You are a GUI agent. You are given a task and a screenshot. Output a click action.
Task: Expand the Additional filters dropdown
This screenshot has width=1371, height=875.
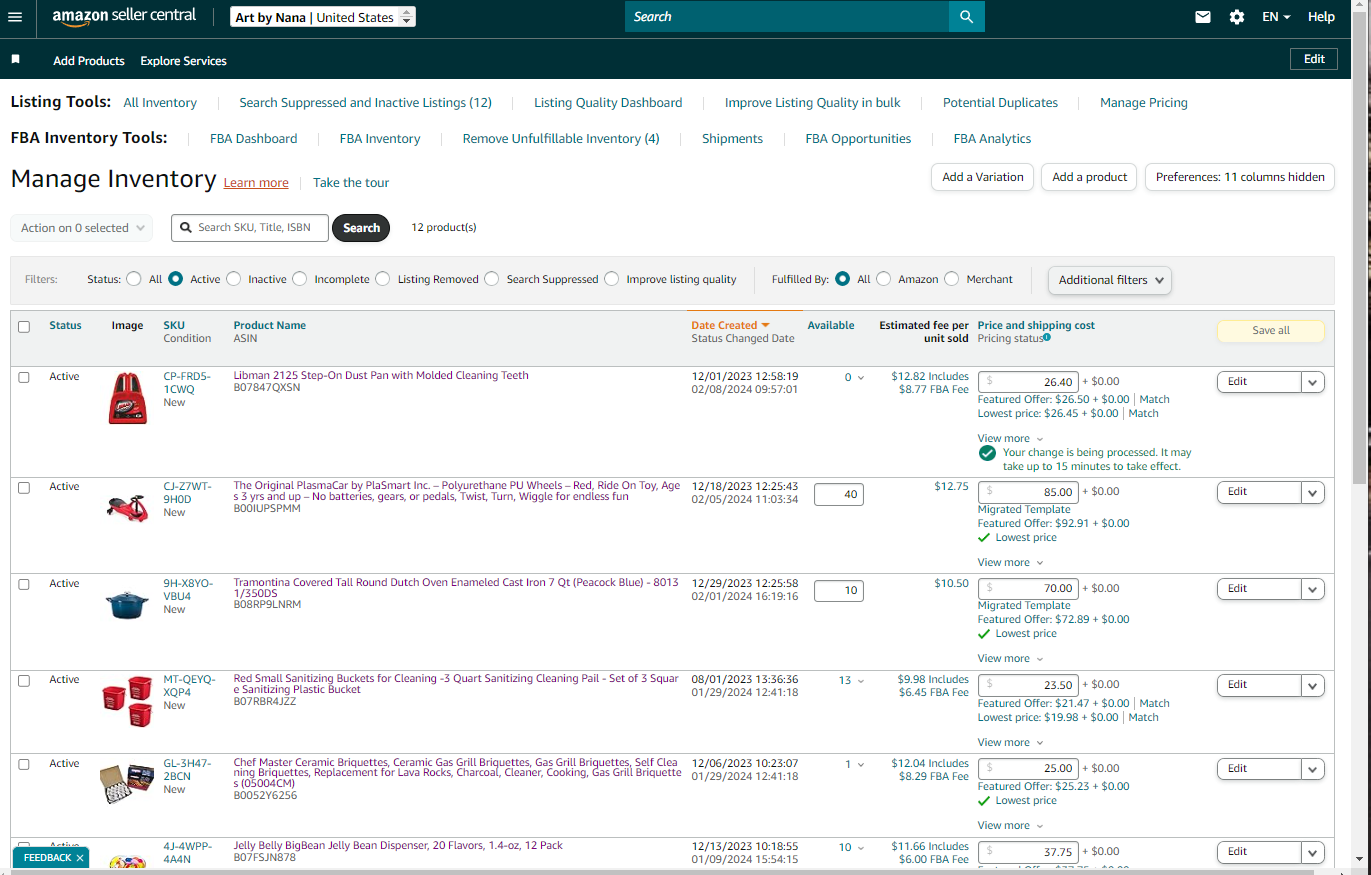pos(1110,280)
